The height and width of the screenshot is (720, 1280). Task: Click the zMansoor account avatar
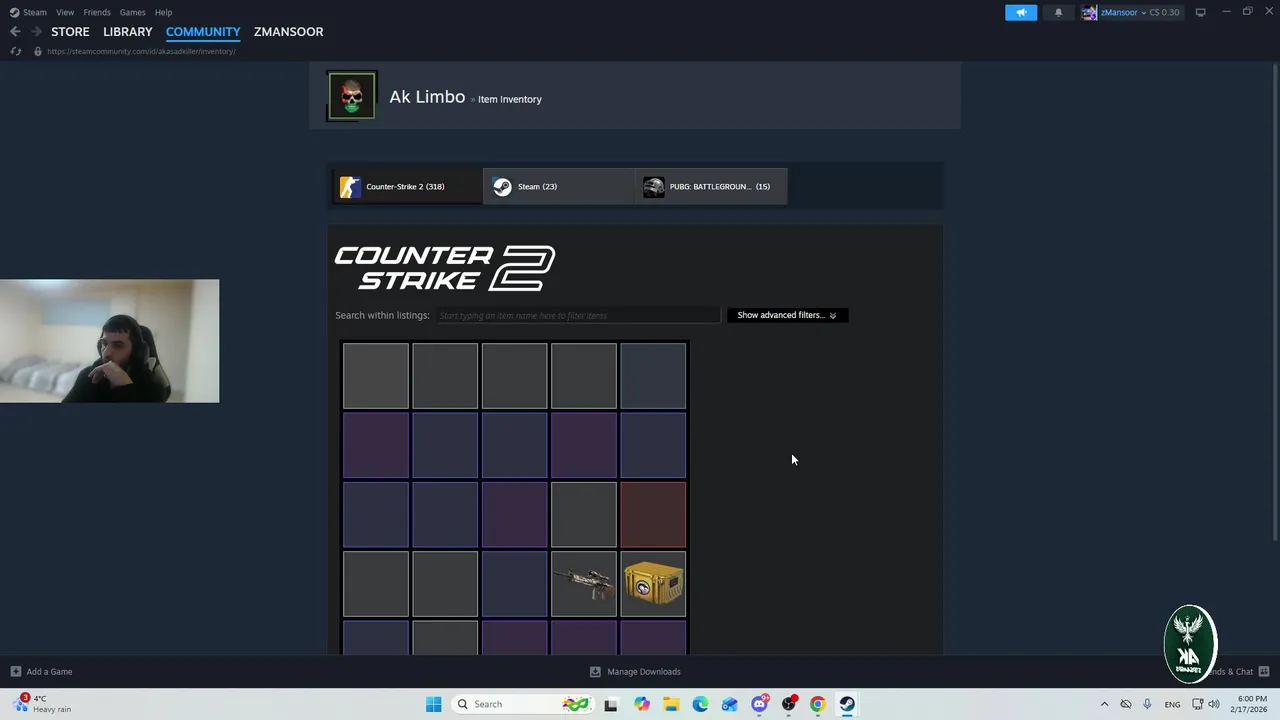click(x=1089, y=12)
